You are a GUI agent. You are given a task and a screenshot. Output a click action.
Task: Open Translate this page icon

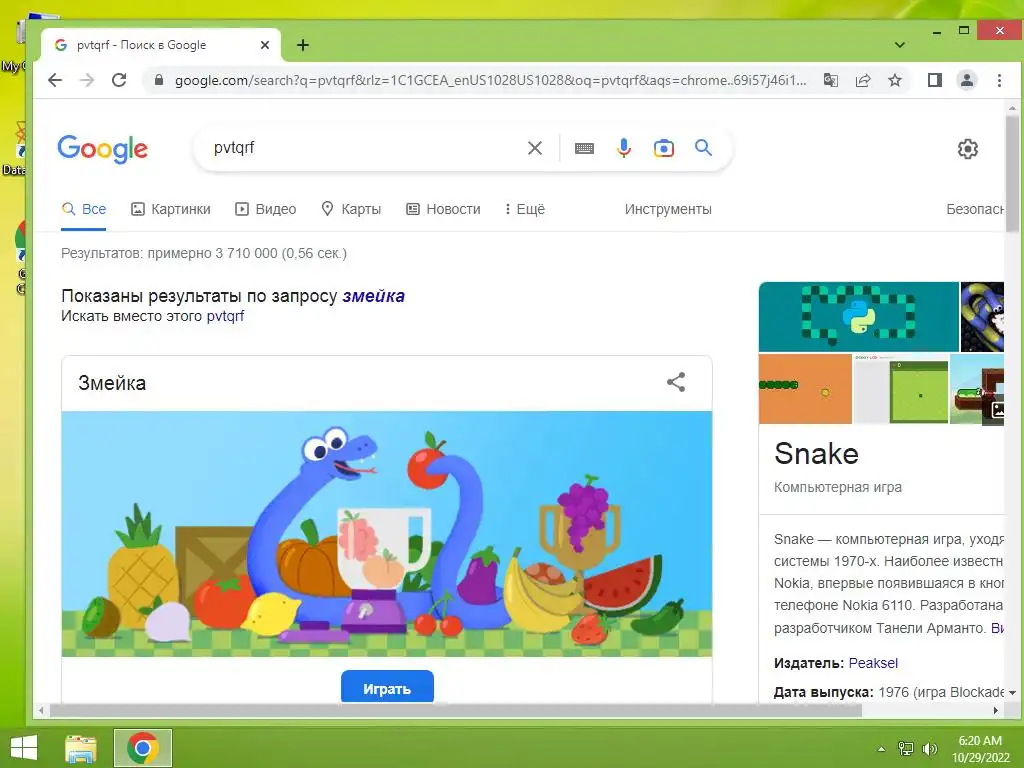tap(831, 80)
